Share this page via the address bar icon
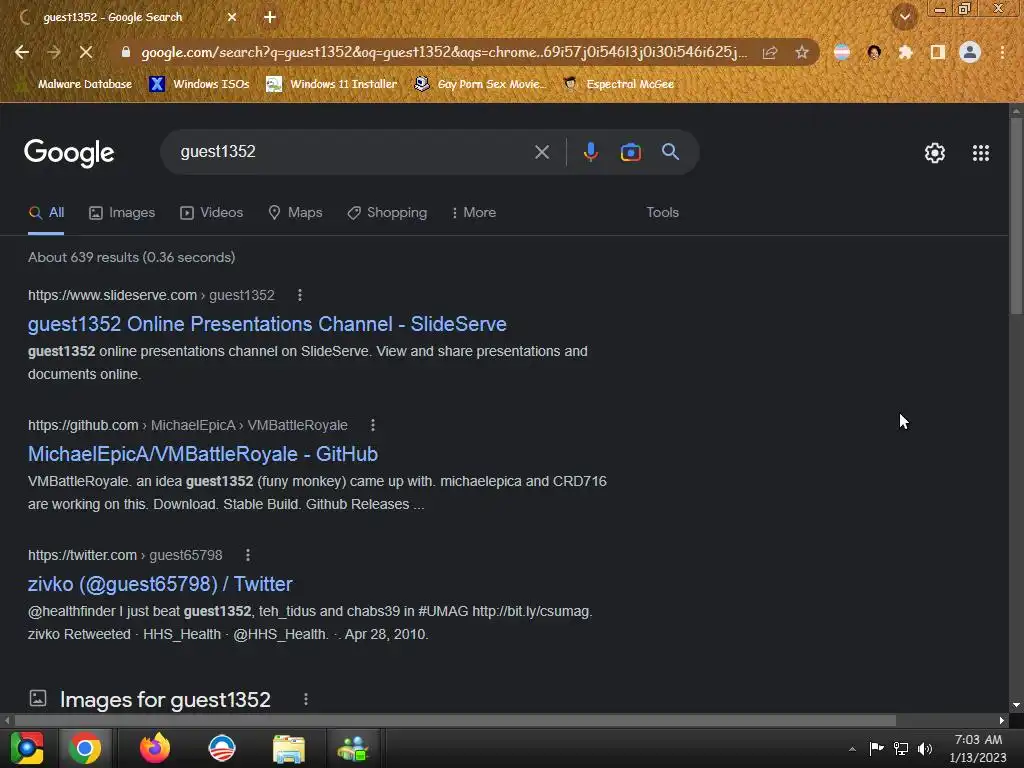The height and width of the screenshot is (768, 1024). [x=770, y=52]
